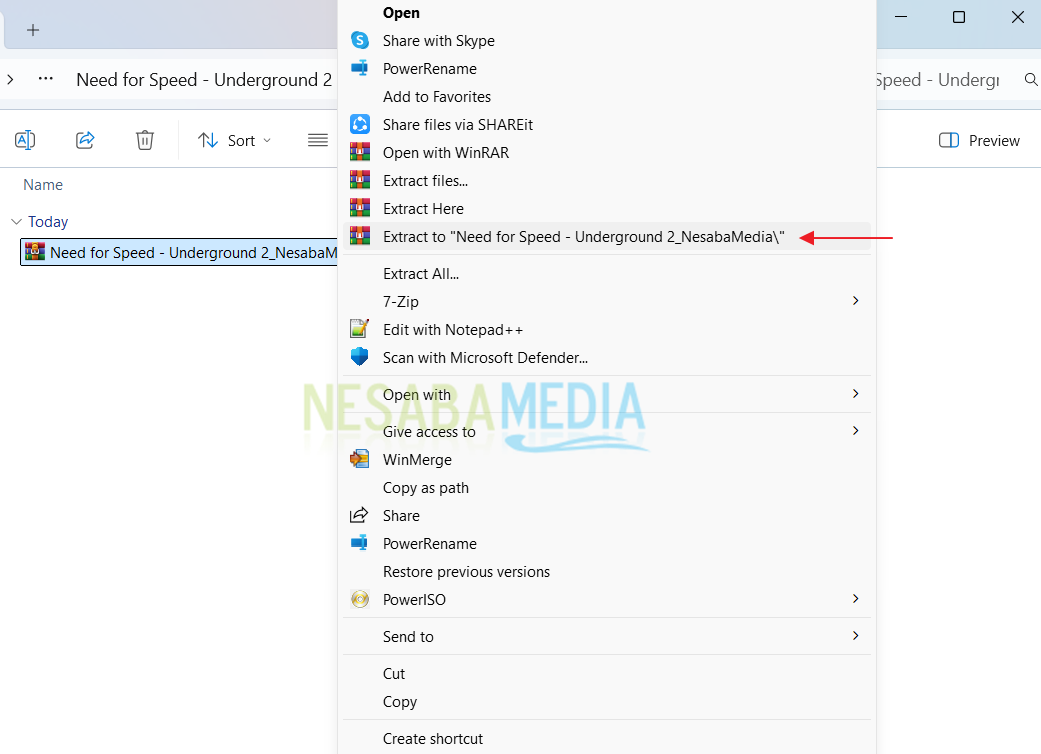Click the SHAREit icon in context menu
Image resolution: width=1041 pixels, height=754 pixels.
pyautogui.click(x=360, y=124)
